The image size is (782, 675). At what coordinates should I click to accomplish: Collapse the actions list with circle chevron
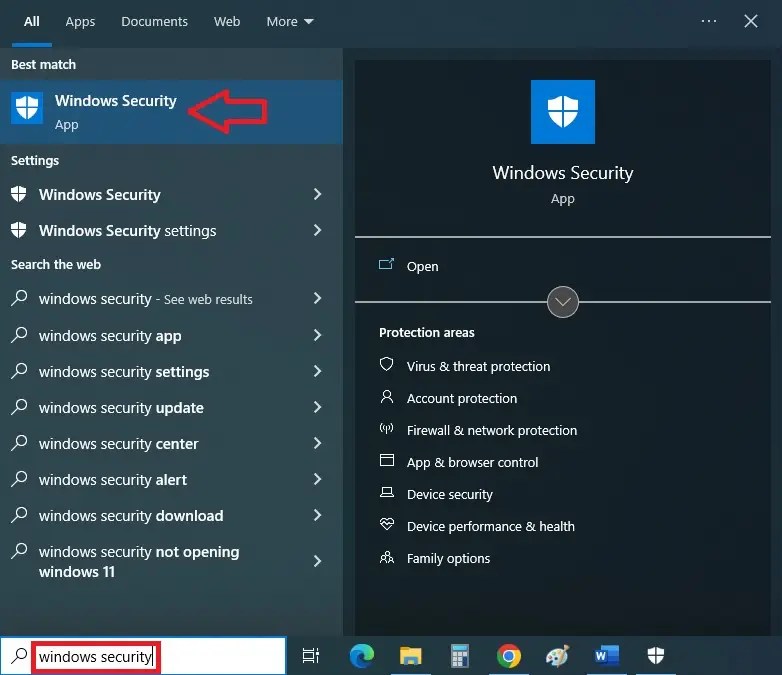pyautogui.click(x=563, y=302)
